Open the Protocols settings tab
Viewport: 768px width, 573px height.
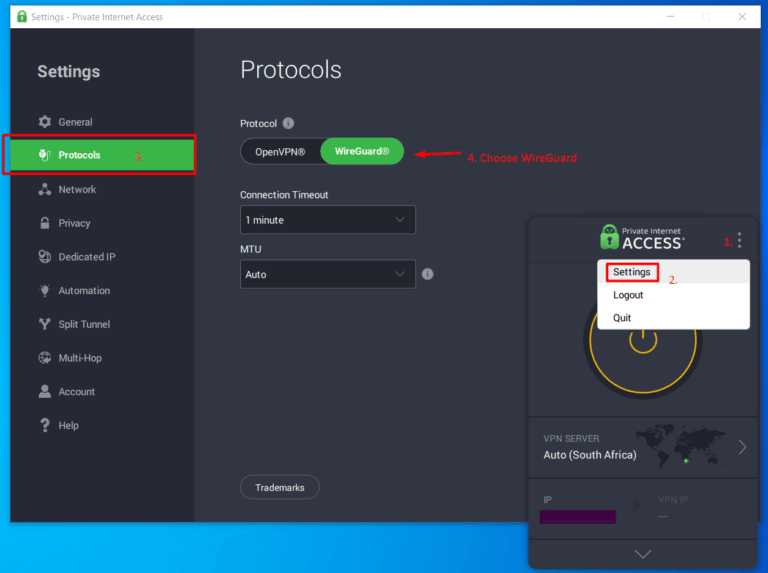click(x=102, y=155)
